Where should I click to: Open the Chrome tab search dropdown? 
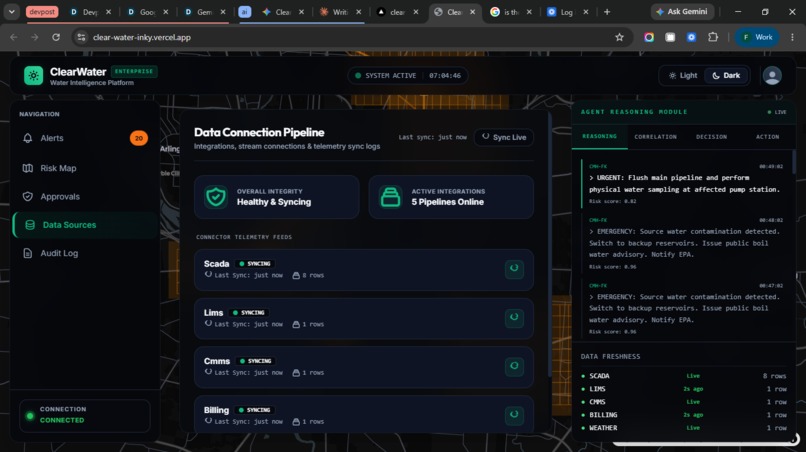11,11
